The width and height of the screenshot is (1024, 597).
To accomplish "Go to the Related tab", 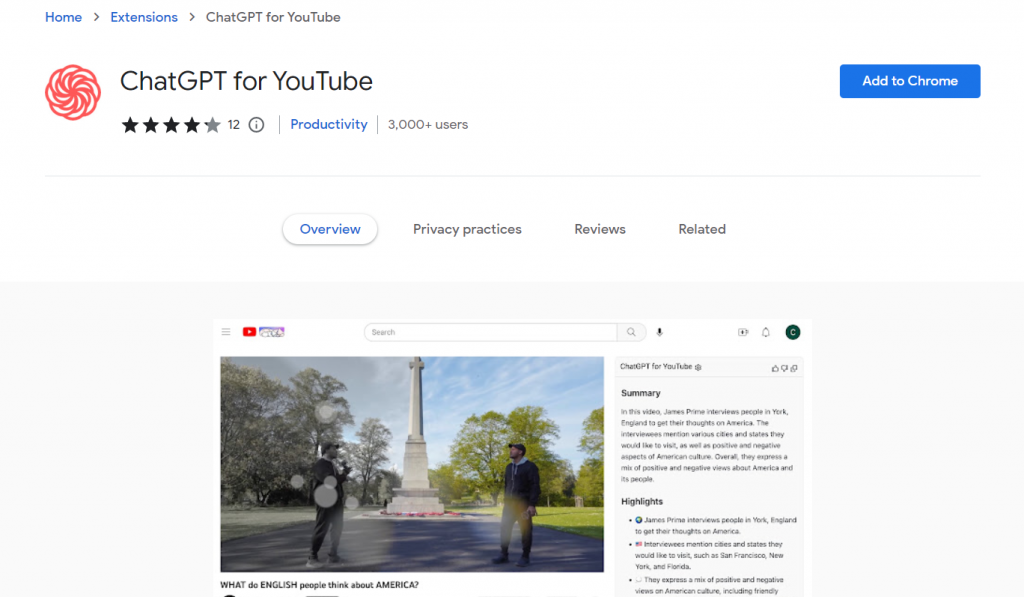I will click(x=702, y=229).
